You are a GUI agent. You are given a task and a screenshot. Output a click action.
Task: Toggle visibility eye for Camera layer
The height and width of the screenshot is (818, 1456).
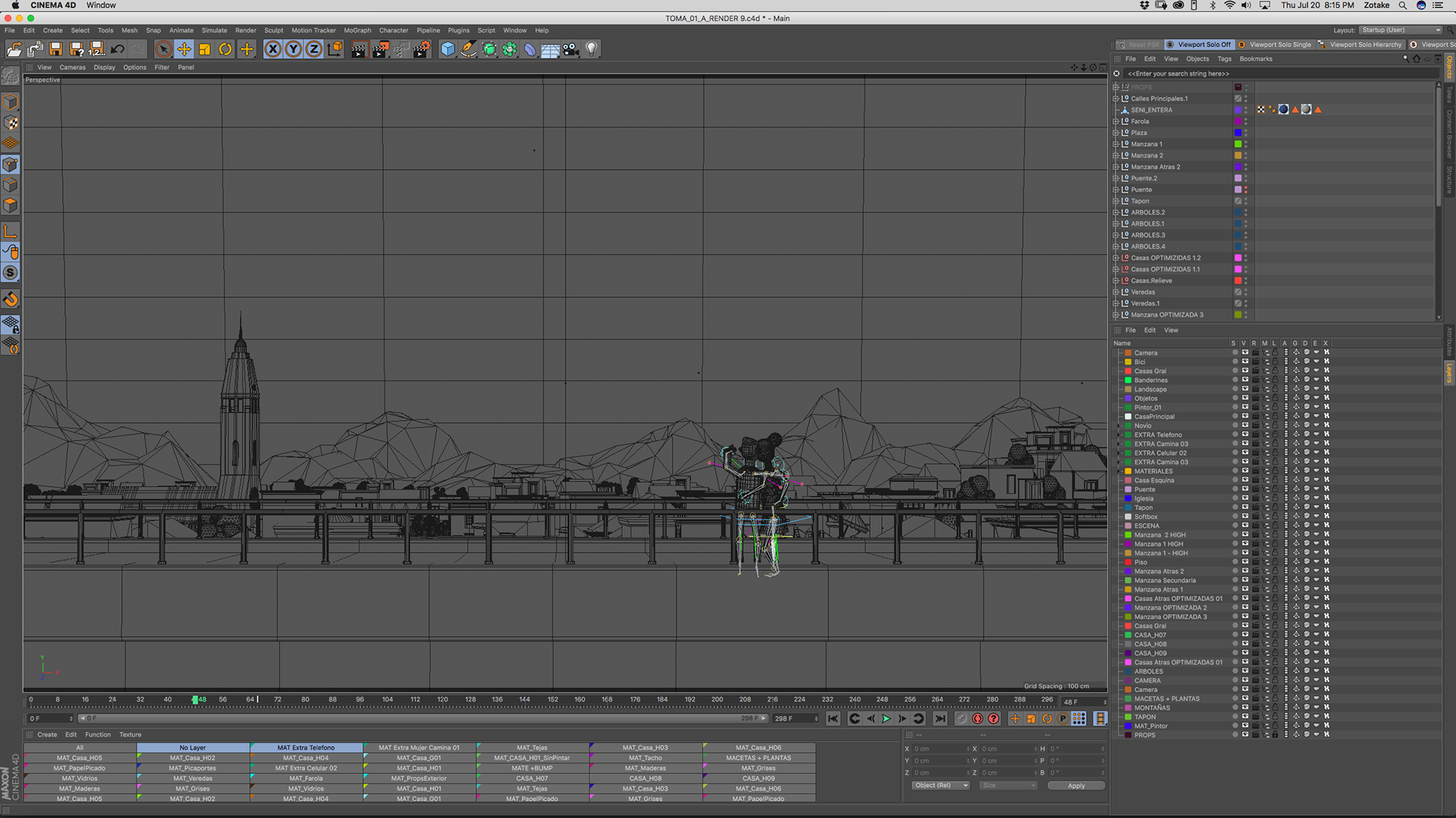[1244, 353]
